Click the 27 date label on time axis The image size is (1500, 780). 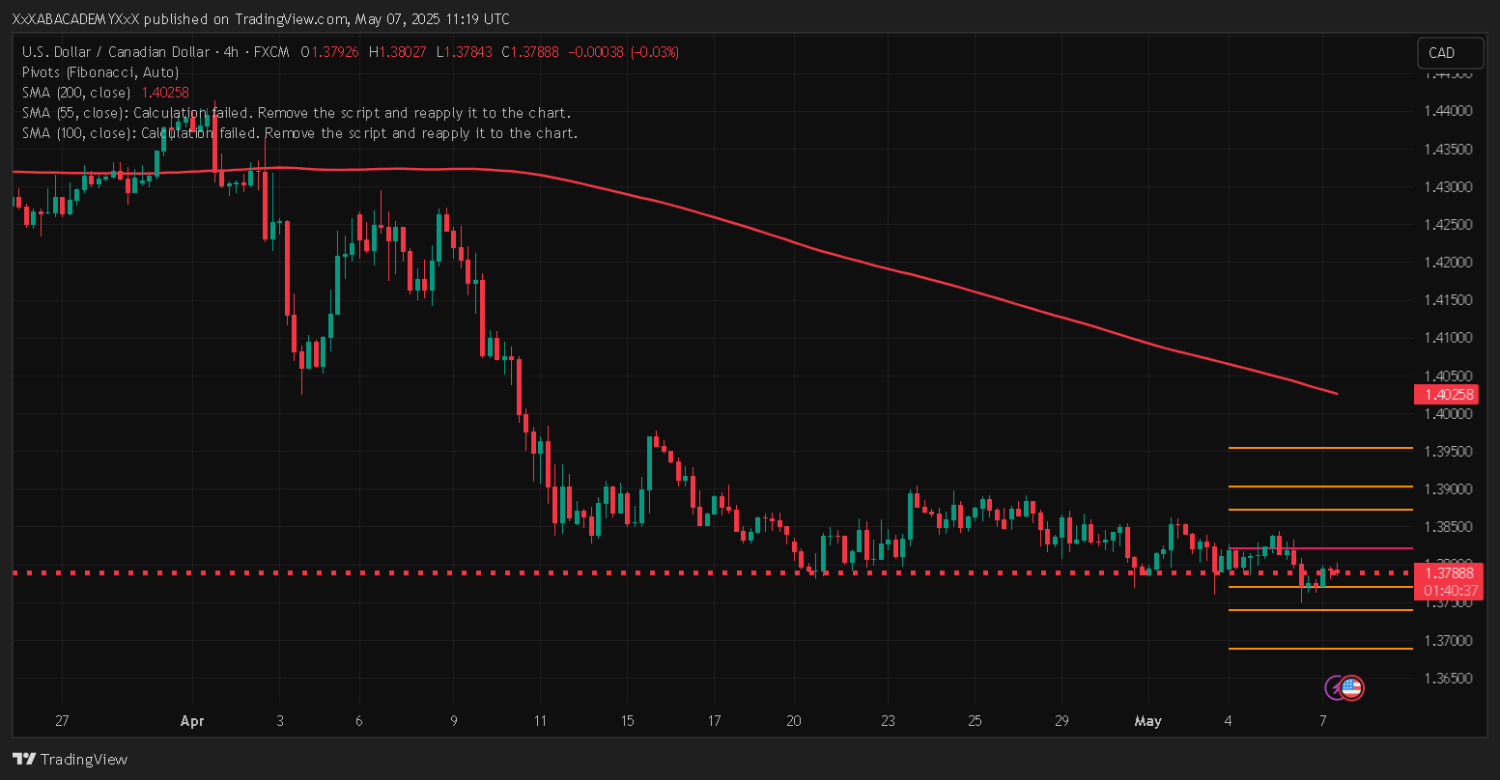click(x=62, y=720)
